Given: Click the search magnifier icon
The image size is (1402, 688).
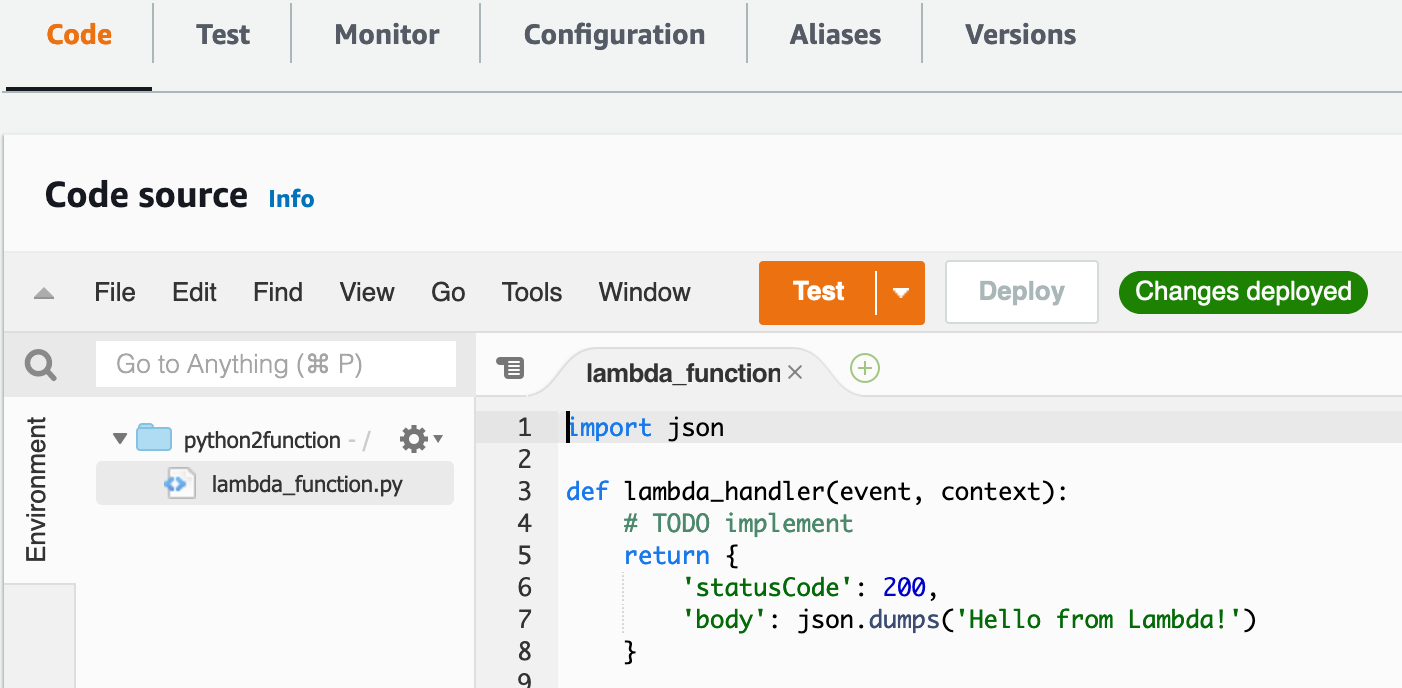Looking at the screenshot, I should (41, 365).
